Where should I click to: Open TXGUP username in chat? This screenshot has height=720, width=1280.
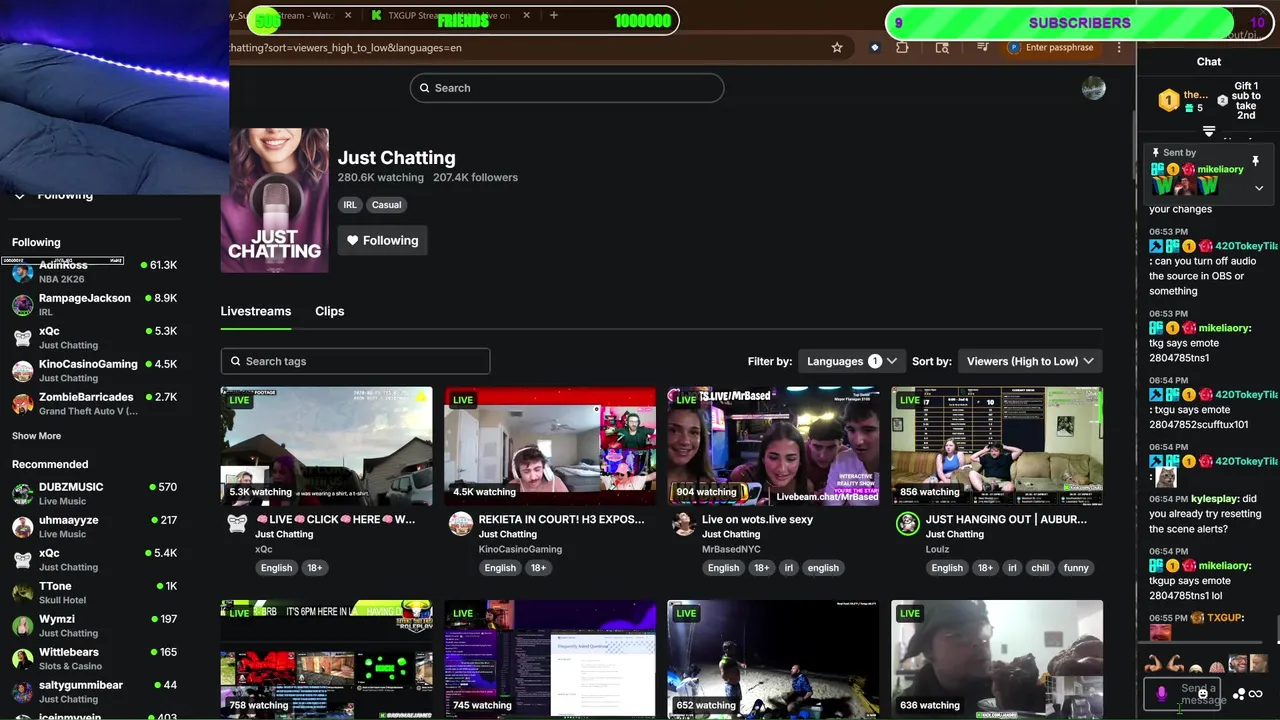pyautogui.click(x=1224, y=618)
